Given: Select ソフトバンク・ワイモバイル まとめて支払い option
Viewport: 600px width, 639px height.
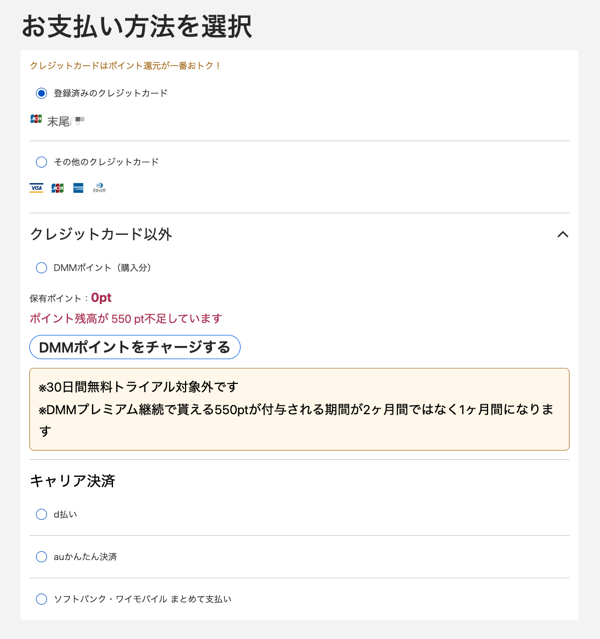Looking at the screenshot, I should 41,599.
